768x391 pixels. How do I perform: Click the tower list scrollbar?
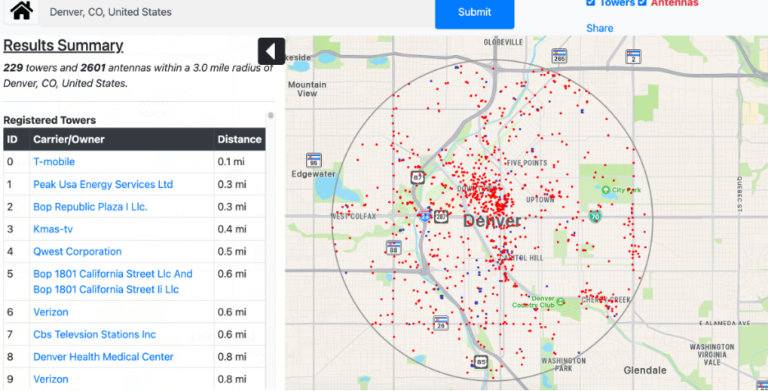[x=270, y=116]
